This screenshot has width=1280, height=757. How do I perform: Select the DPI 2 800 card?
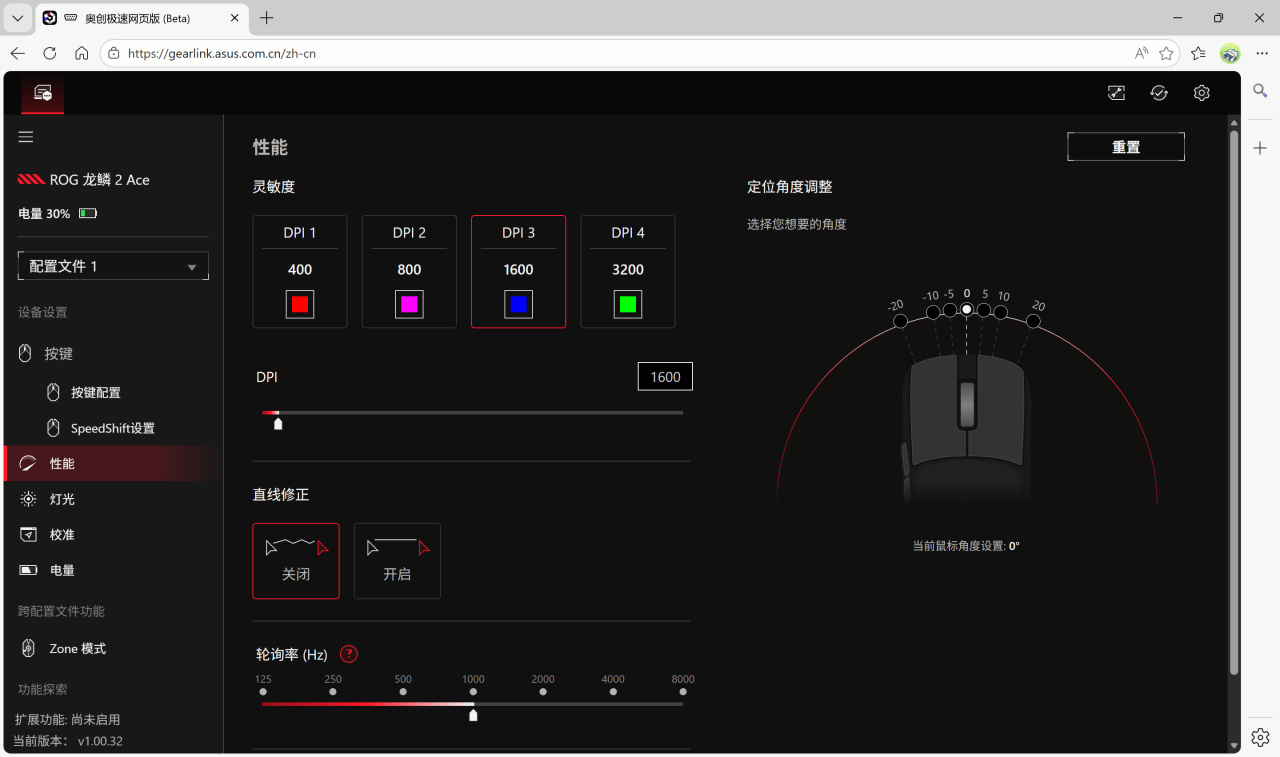tap(409, 272)
